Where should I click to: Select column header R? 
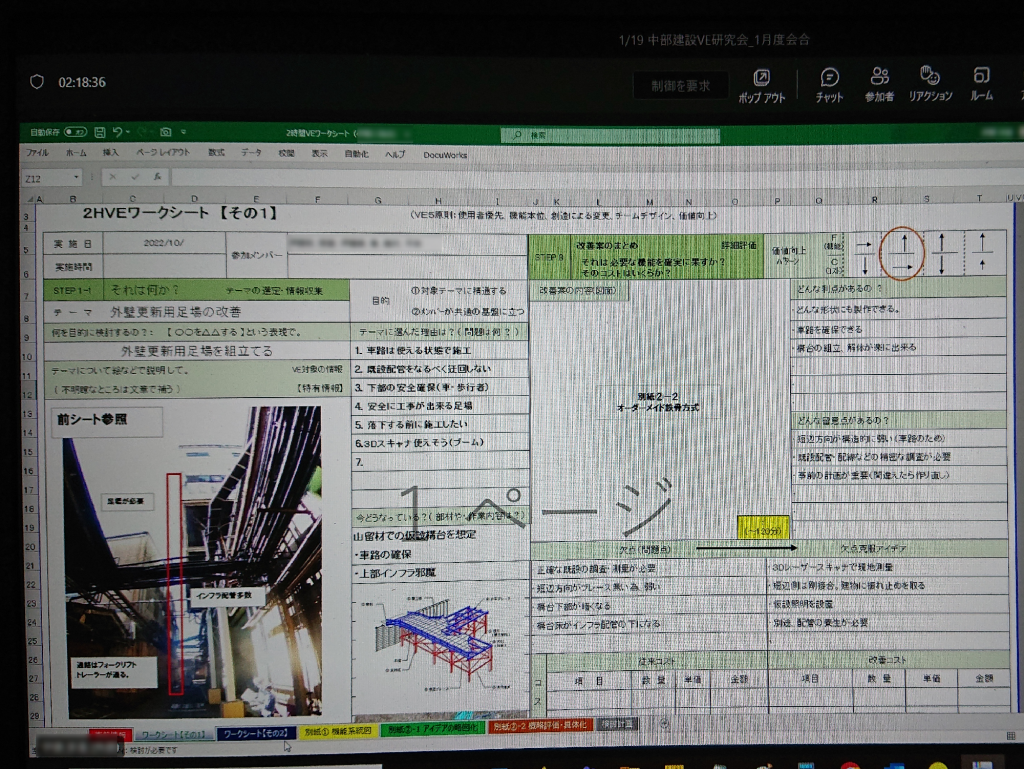pyautogui.click(x=874, y=200)
